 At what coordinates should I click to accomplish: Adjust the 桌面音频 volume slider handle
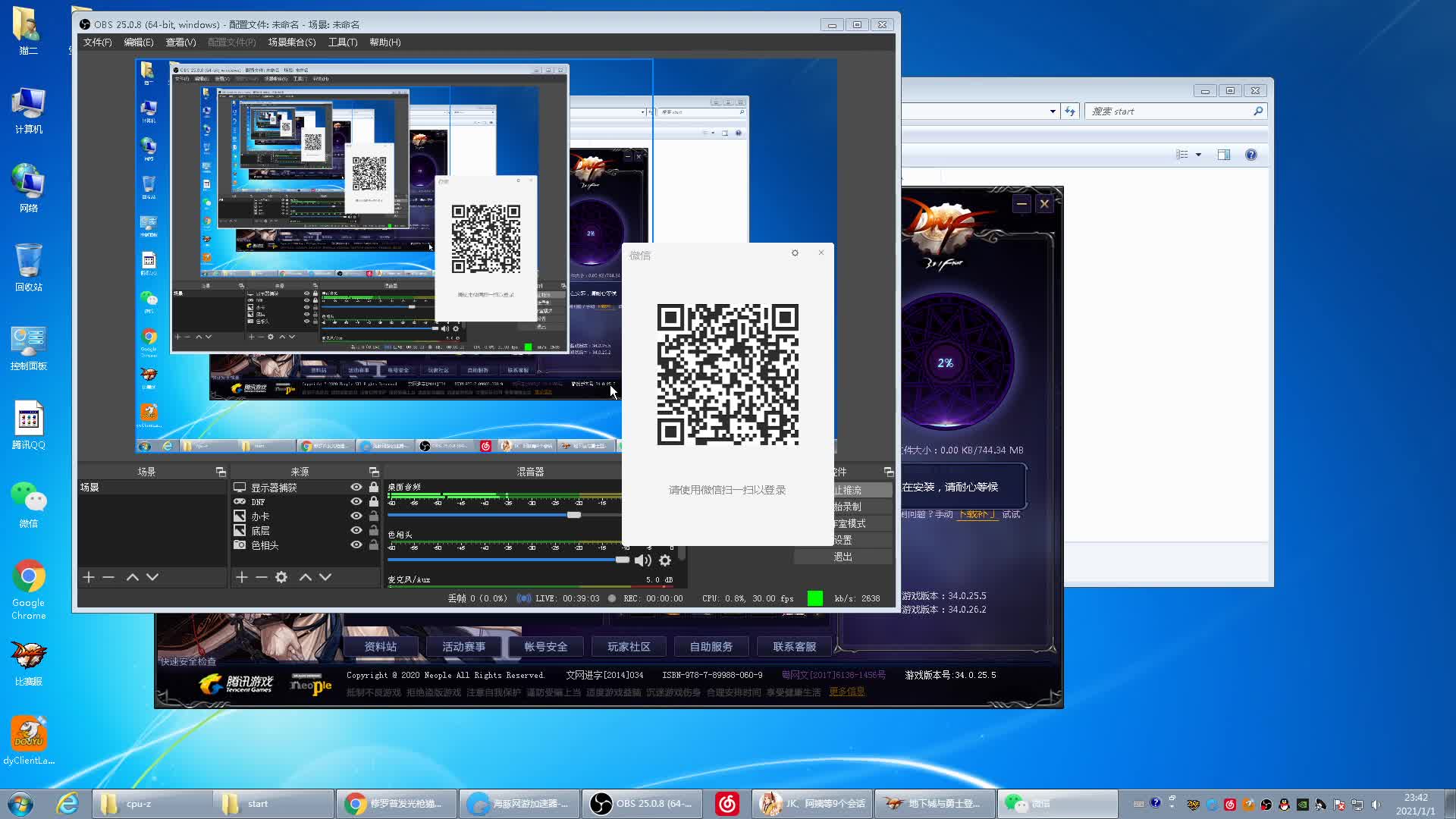(574, 515)
